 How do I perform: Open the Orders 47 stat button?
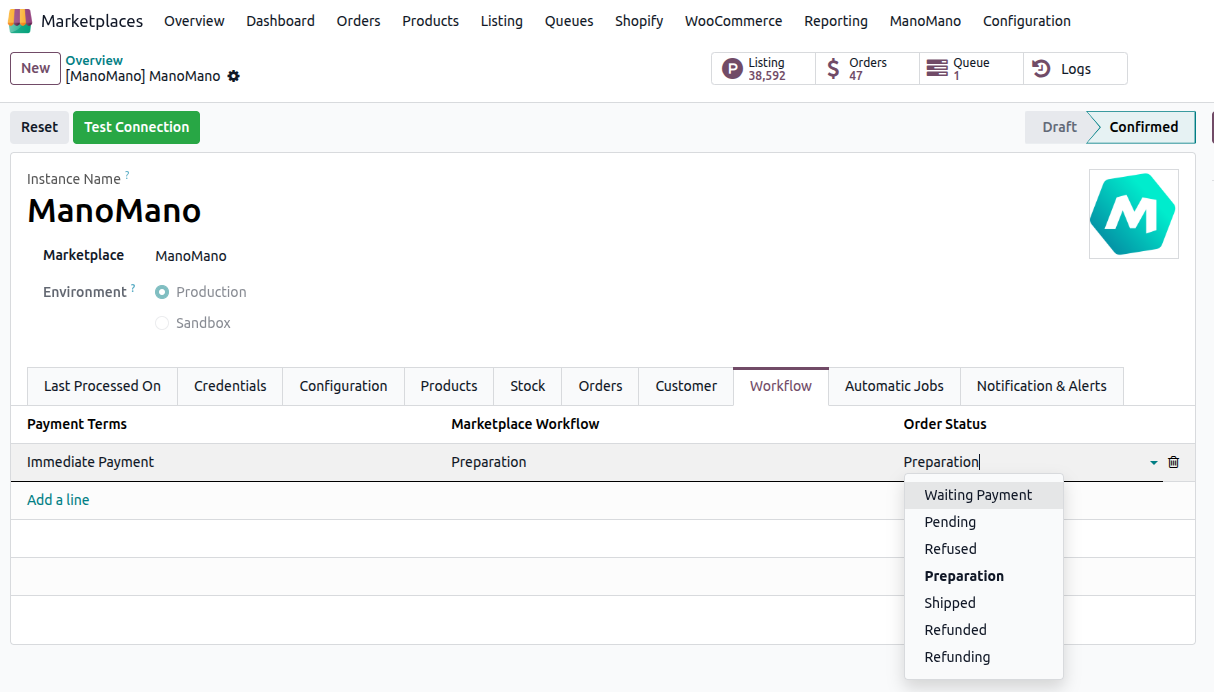[867, 69]
